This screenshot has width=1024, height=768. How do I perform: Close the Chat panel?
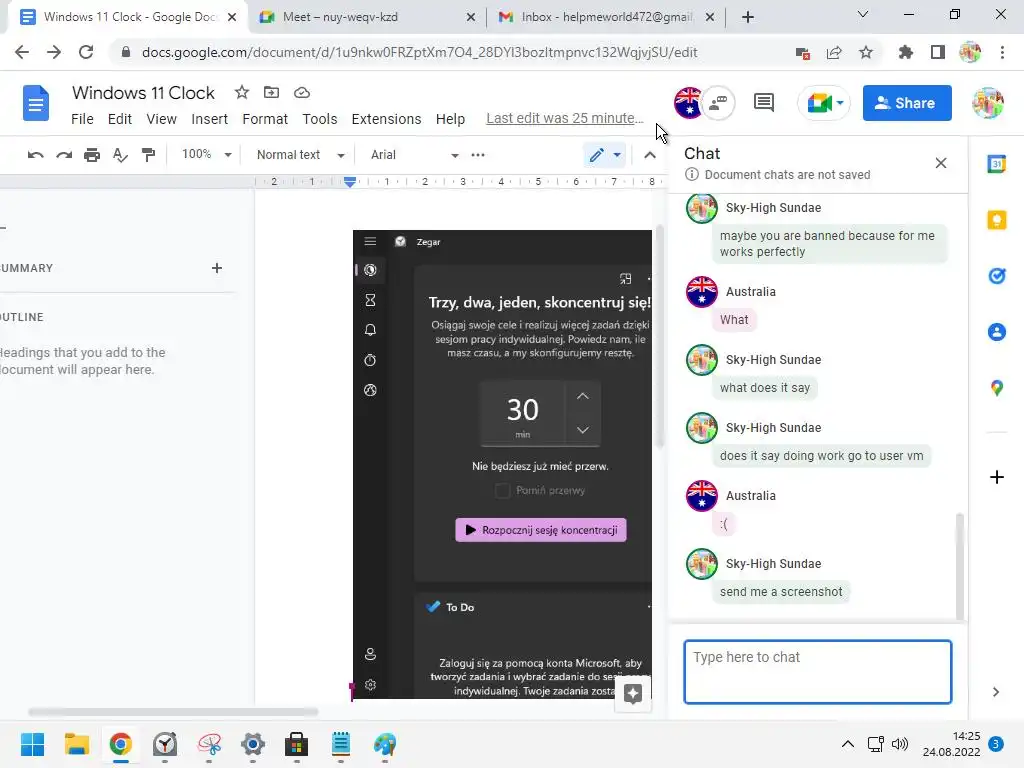pos(940,163)
